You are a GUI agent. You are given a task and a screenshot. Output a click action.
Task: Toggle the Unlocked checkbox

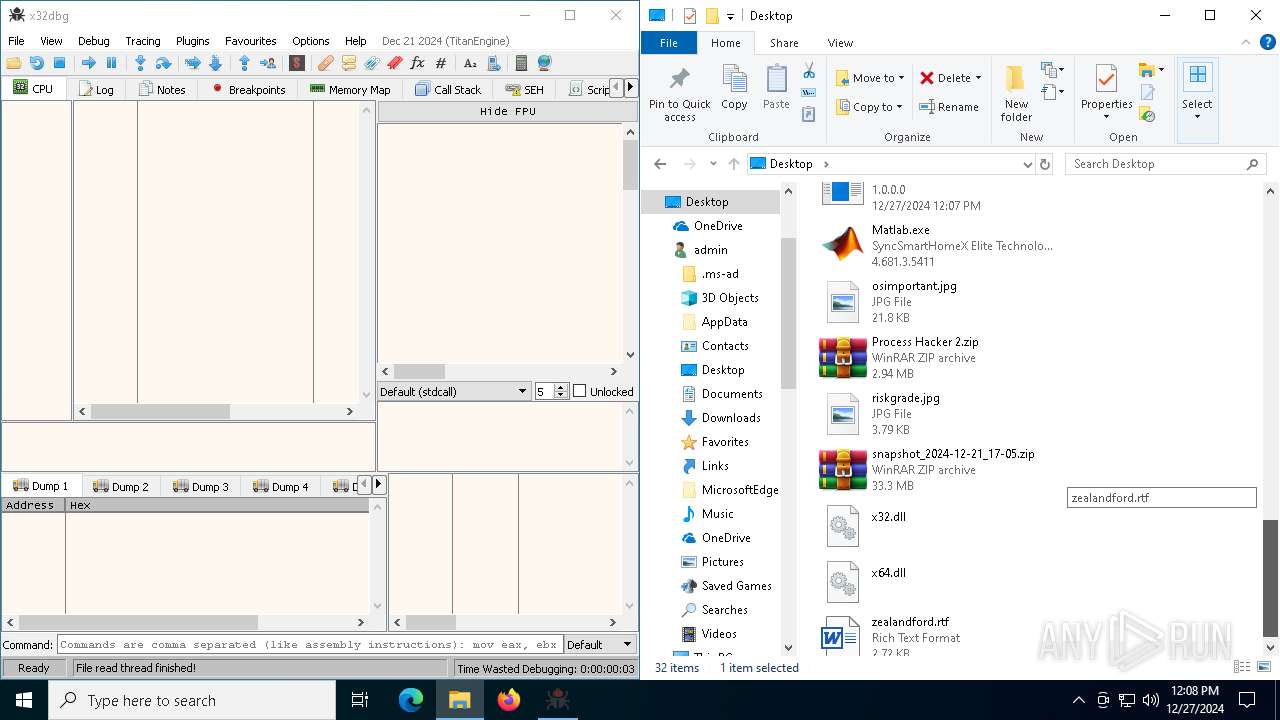point(579,391)
